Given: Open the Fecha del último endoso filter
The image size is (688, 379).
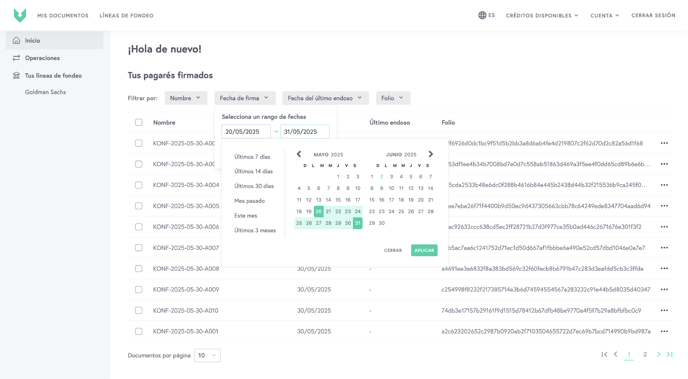Looking at the screenshot, I should [x=326, y=98].
